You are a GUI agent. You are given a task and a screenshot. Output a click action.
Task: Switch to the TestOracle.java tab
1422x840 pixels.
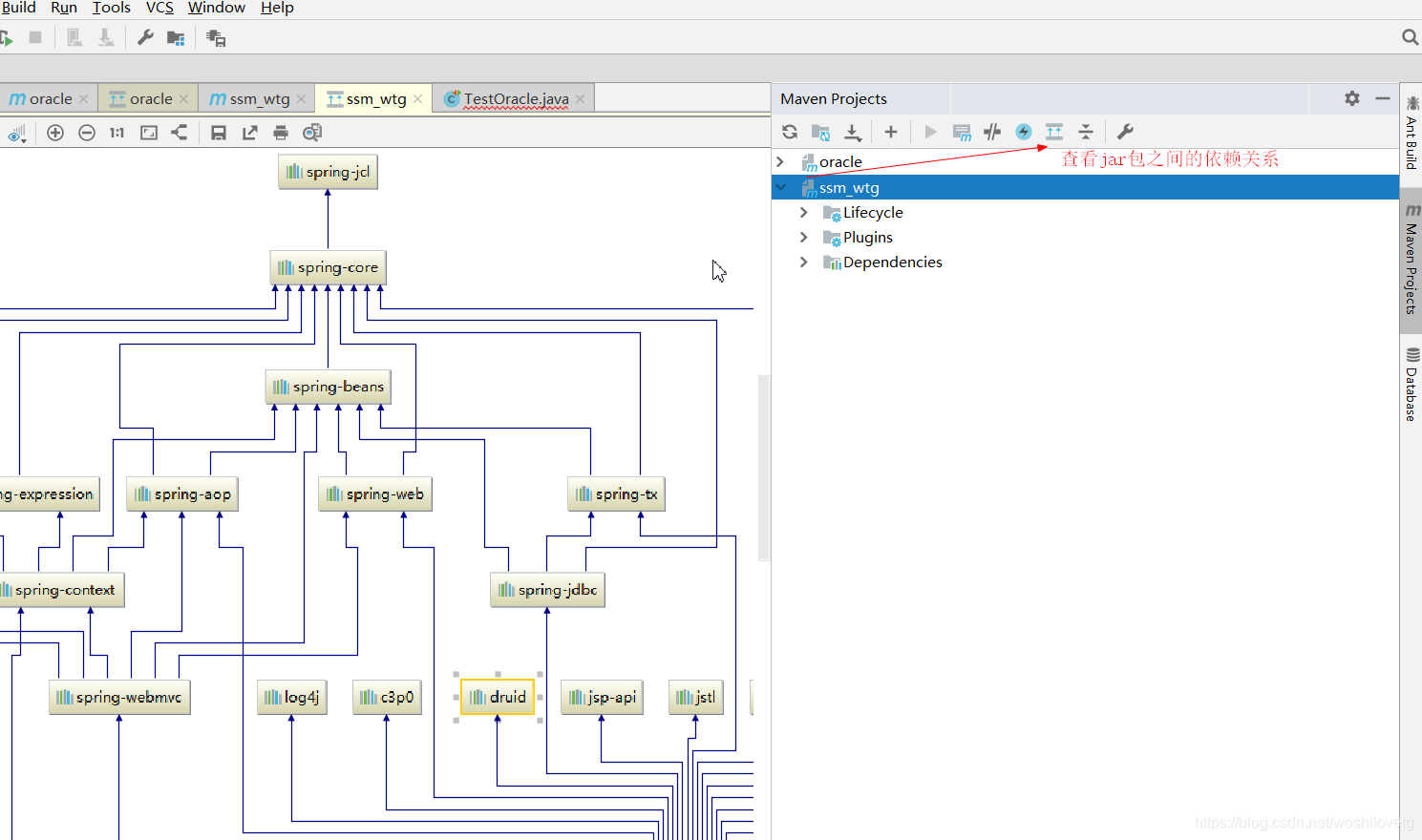point(516,98)
